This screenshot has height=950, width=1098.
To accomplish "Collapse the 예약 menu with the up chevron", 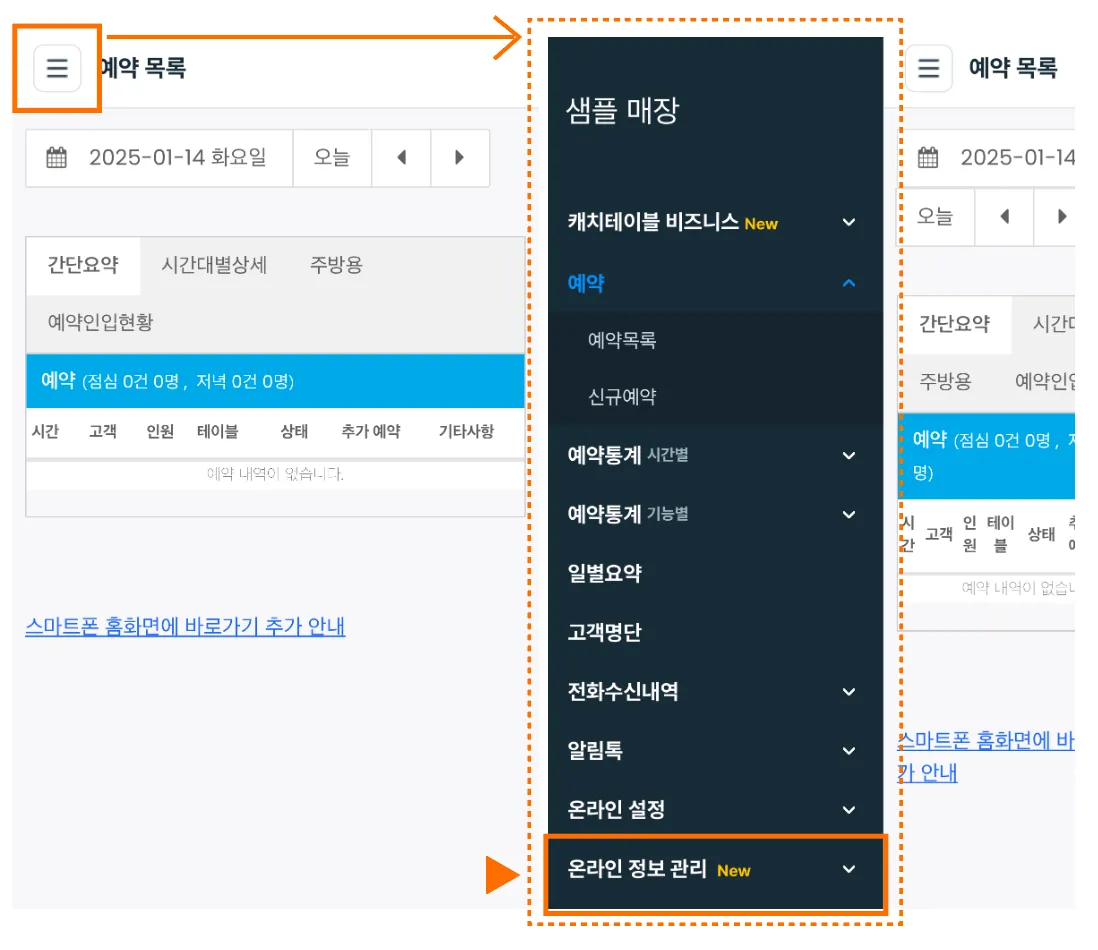I will pyautogui.click(x=849, y=283).
